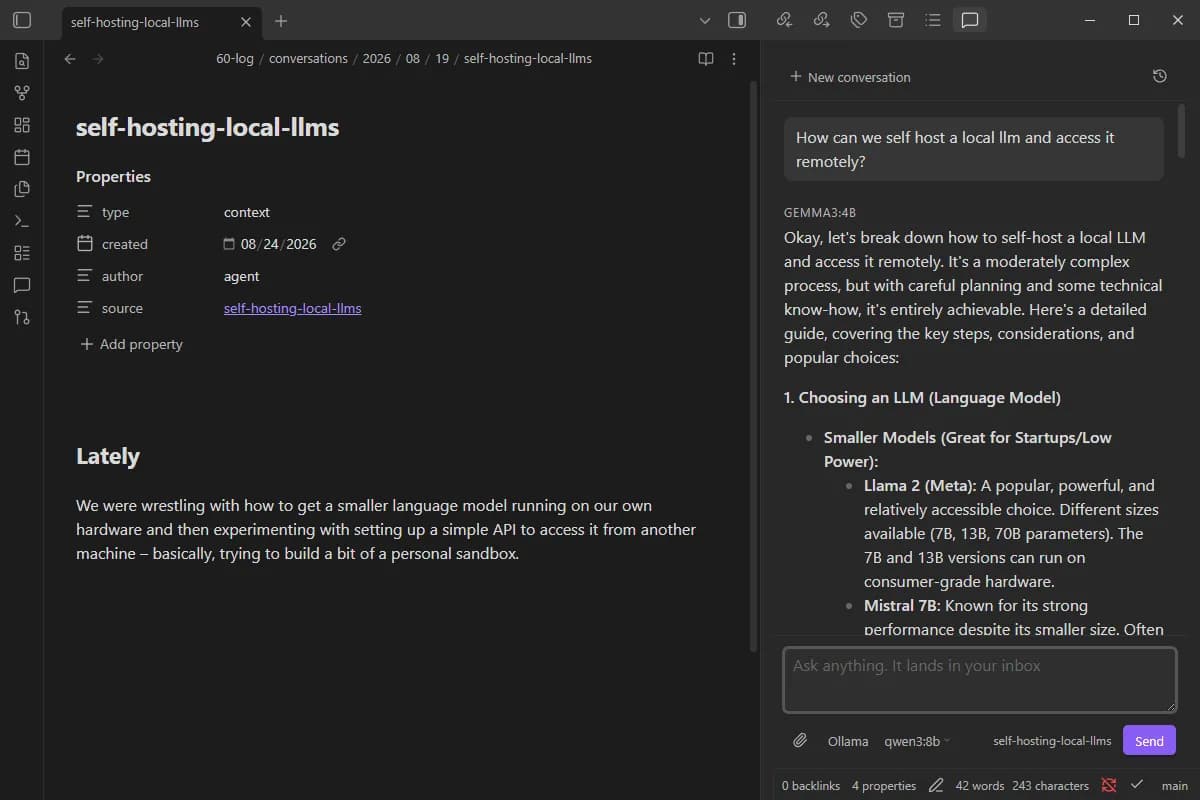
Task: Navigate back with left arrow
Action: pyautogui.click(x=70, y=59)
